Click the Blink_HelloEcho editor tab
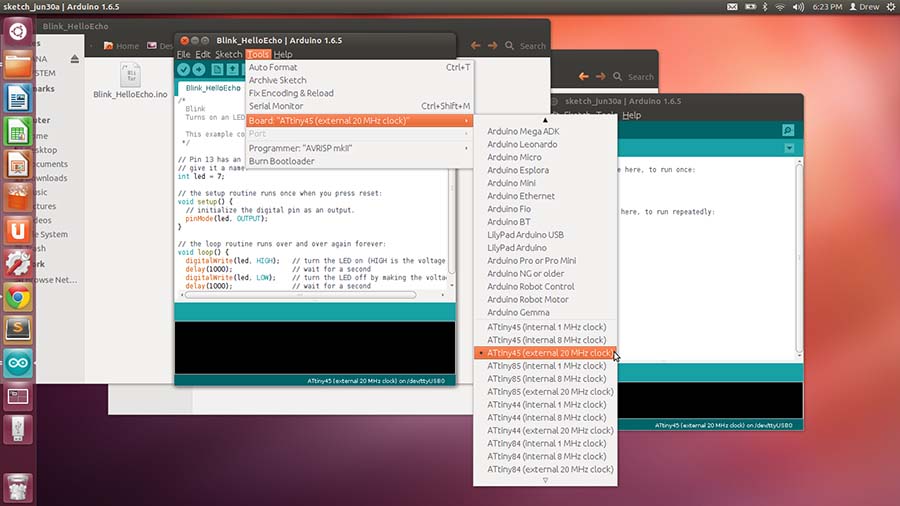 click(x=213, y=88)
